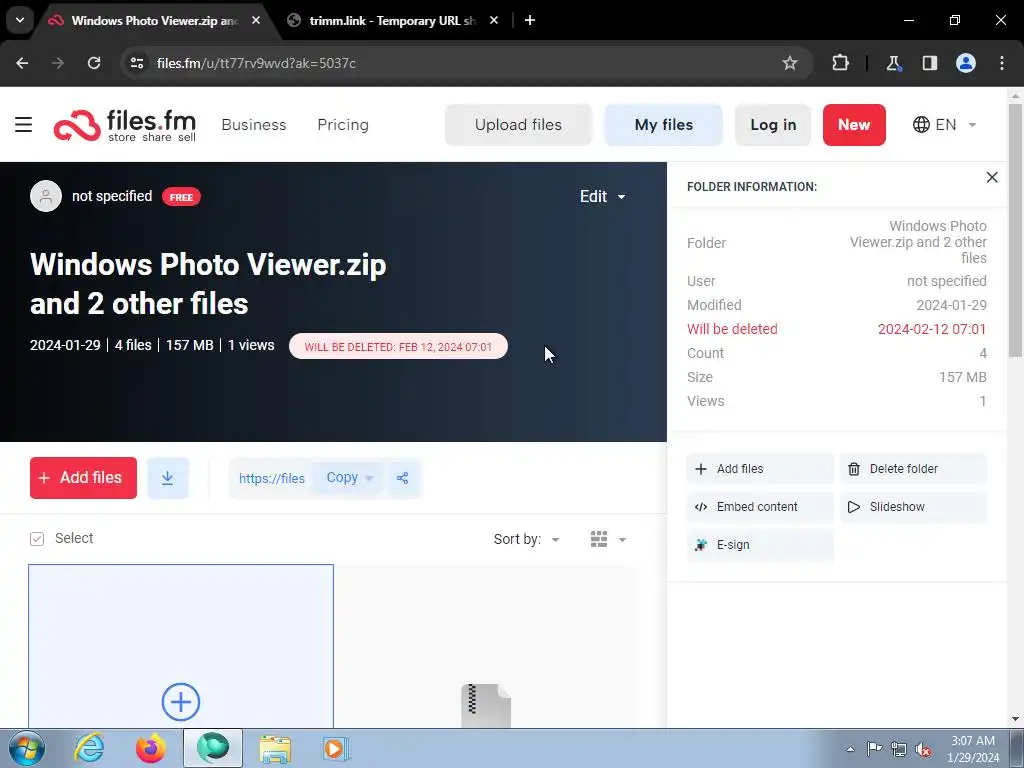Image resolution: width=1024 pixels, height=768 pixels.
Task: Click the Upload files button
Action: coord(519,124)
